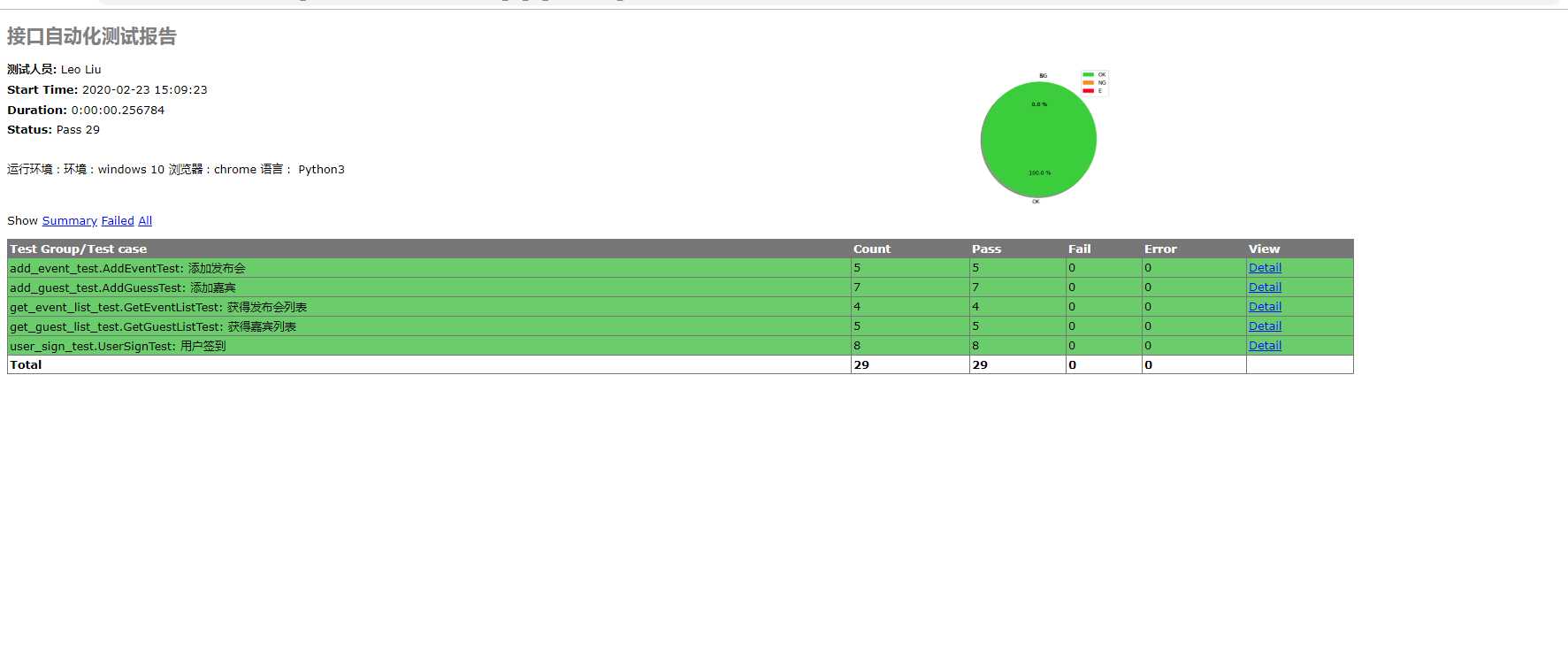Click the Duration 0:00:00.256784 text
Viewport: 1568px width, 651px height.
pyautogui.click(x=86, y=111)
